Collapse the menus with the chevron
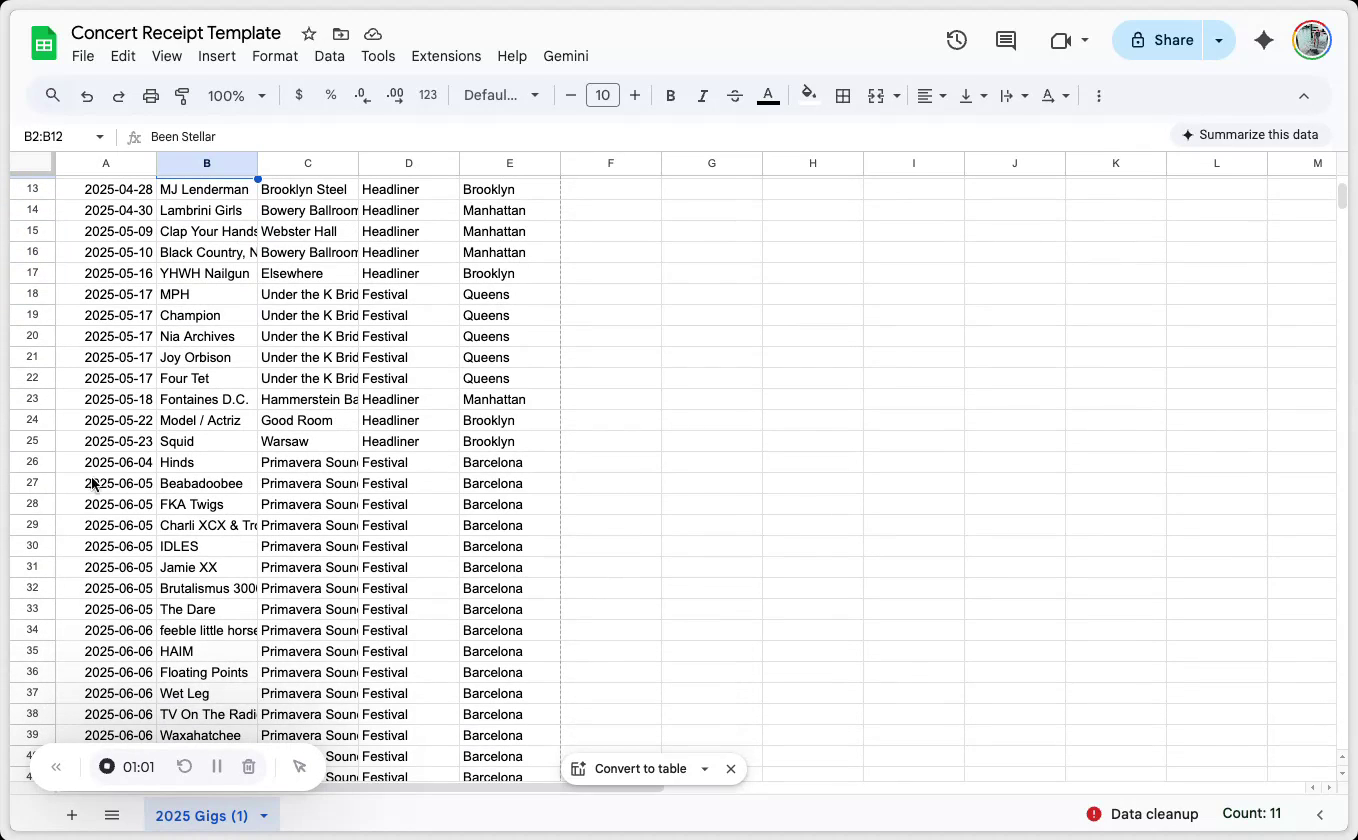This screenshot has height=840, width=1358. point(1304,96)
